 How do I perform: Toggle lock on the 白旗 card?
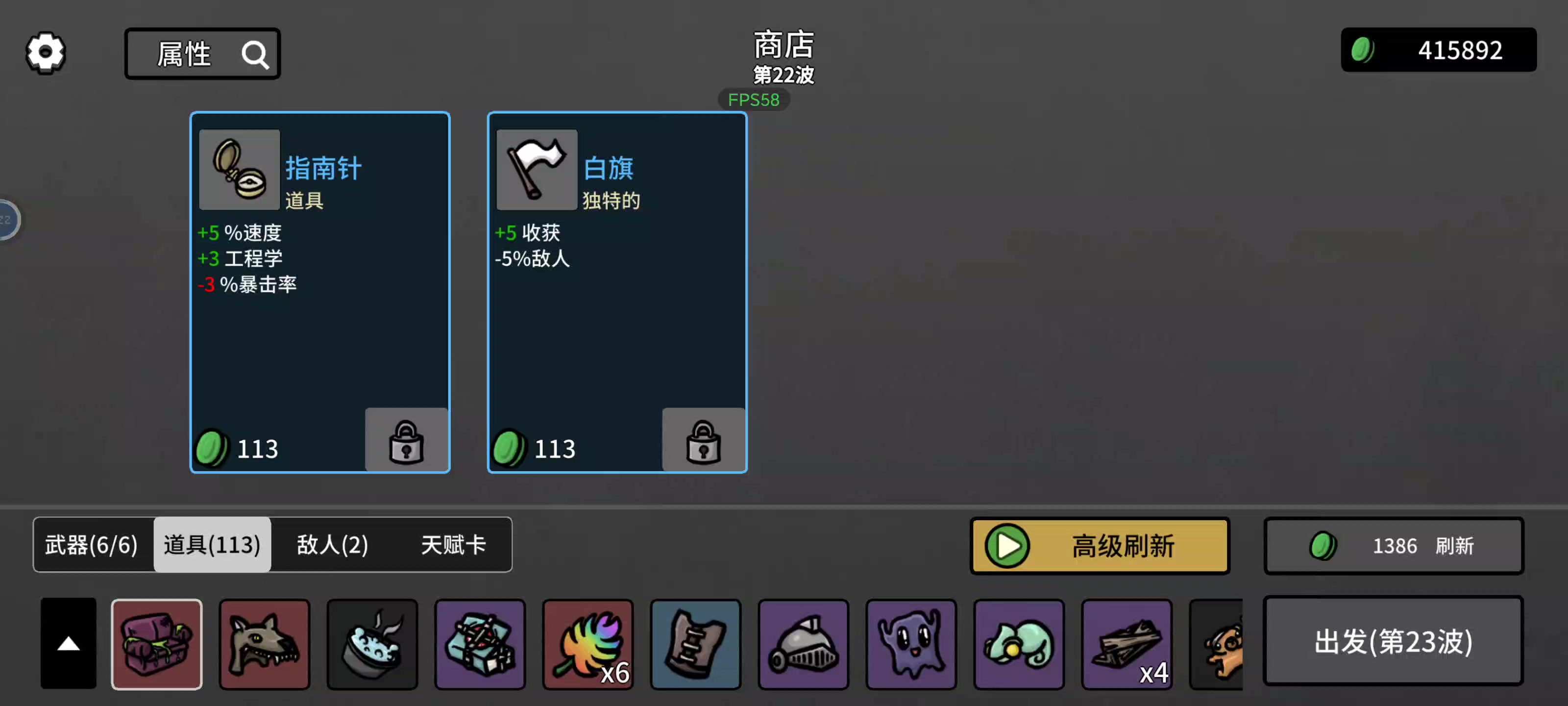click(703, 440)
